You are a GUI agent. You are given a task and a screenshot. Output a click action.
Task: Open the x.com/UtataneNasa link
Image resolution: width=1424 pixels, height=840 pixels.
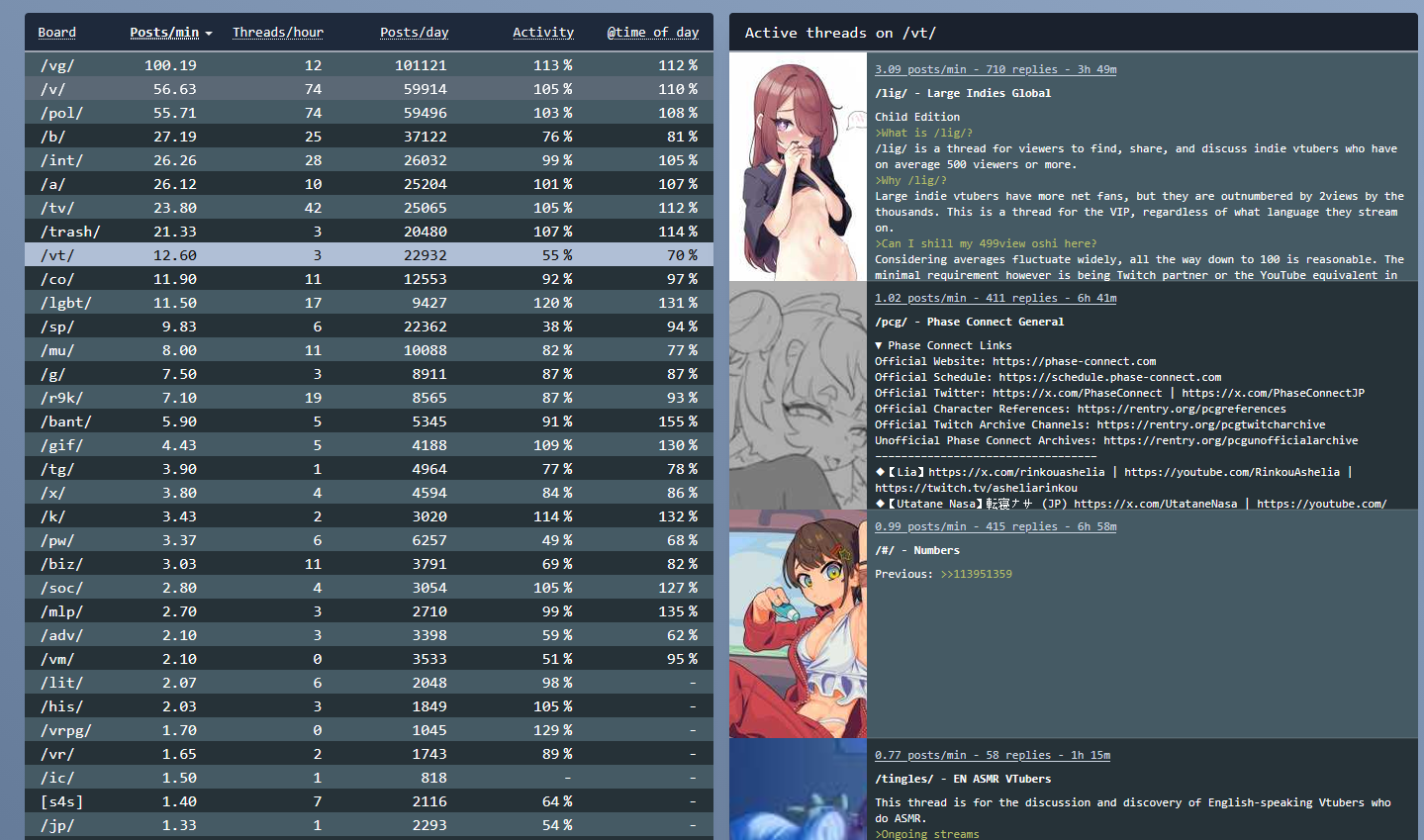[x=1156, y=504]
